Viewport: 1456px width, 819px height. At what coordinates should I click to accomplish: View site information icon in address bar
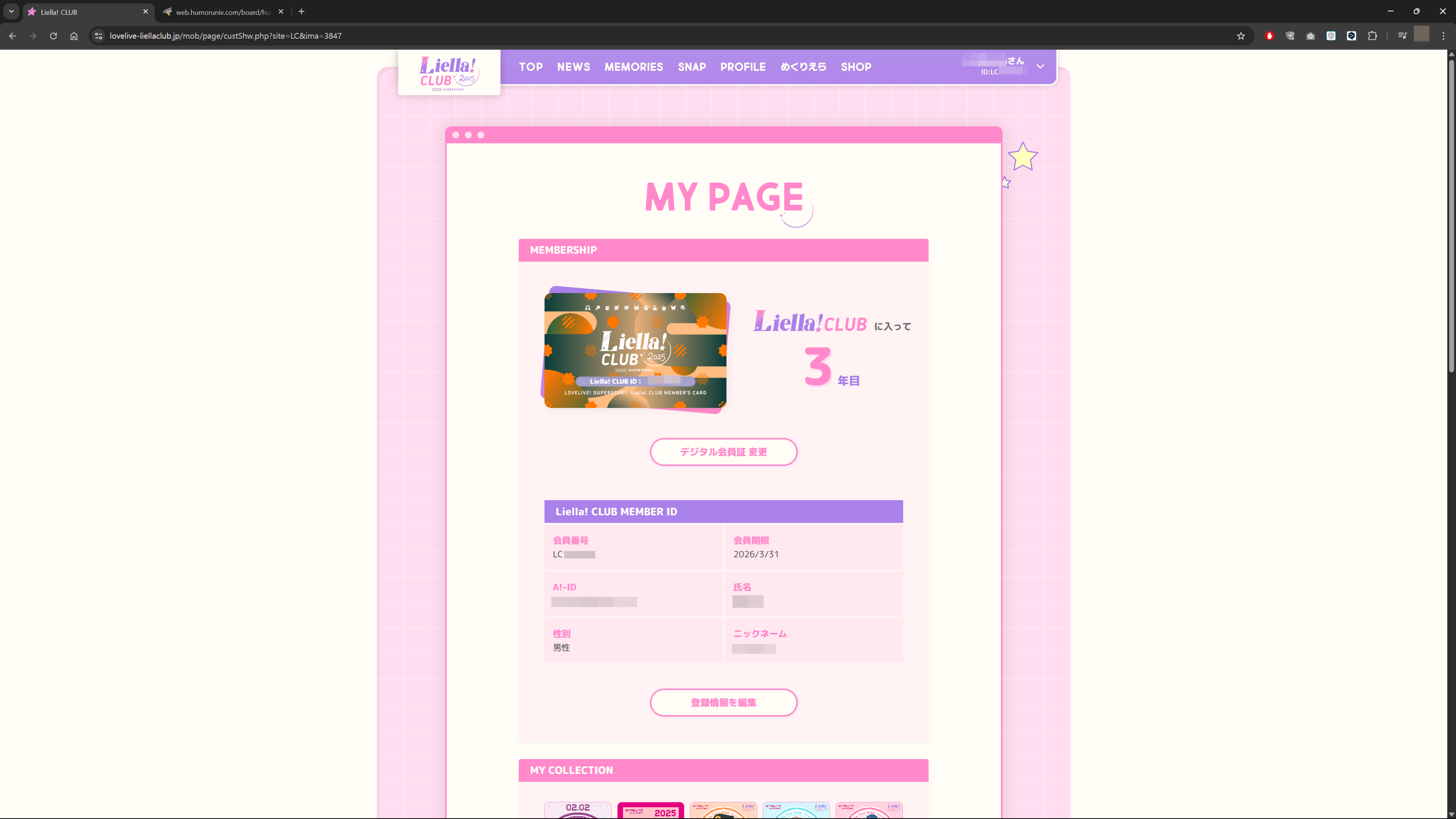pyautogui.click(x=98, y=36)
